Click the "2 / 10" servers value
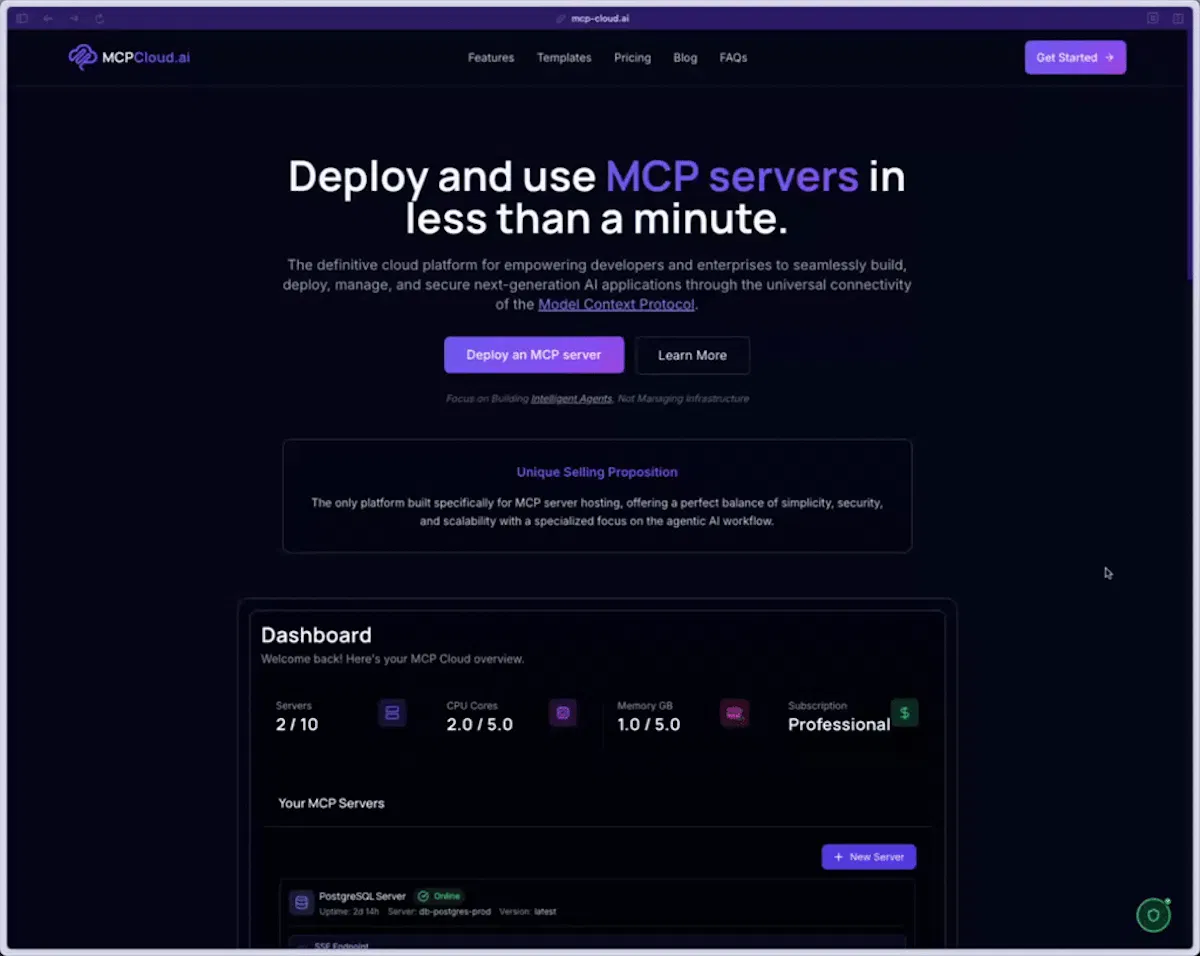The width and height of the screenshot is (1200, 956). (x=297, y=724)
